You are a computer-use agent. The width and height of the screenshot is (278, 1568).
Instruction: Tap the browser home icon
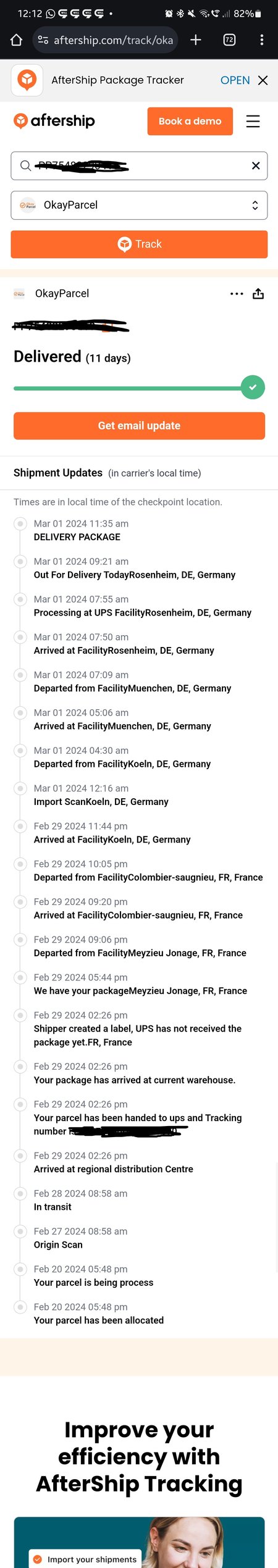click(17, 40)
